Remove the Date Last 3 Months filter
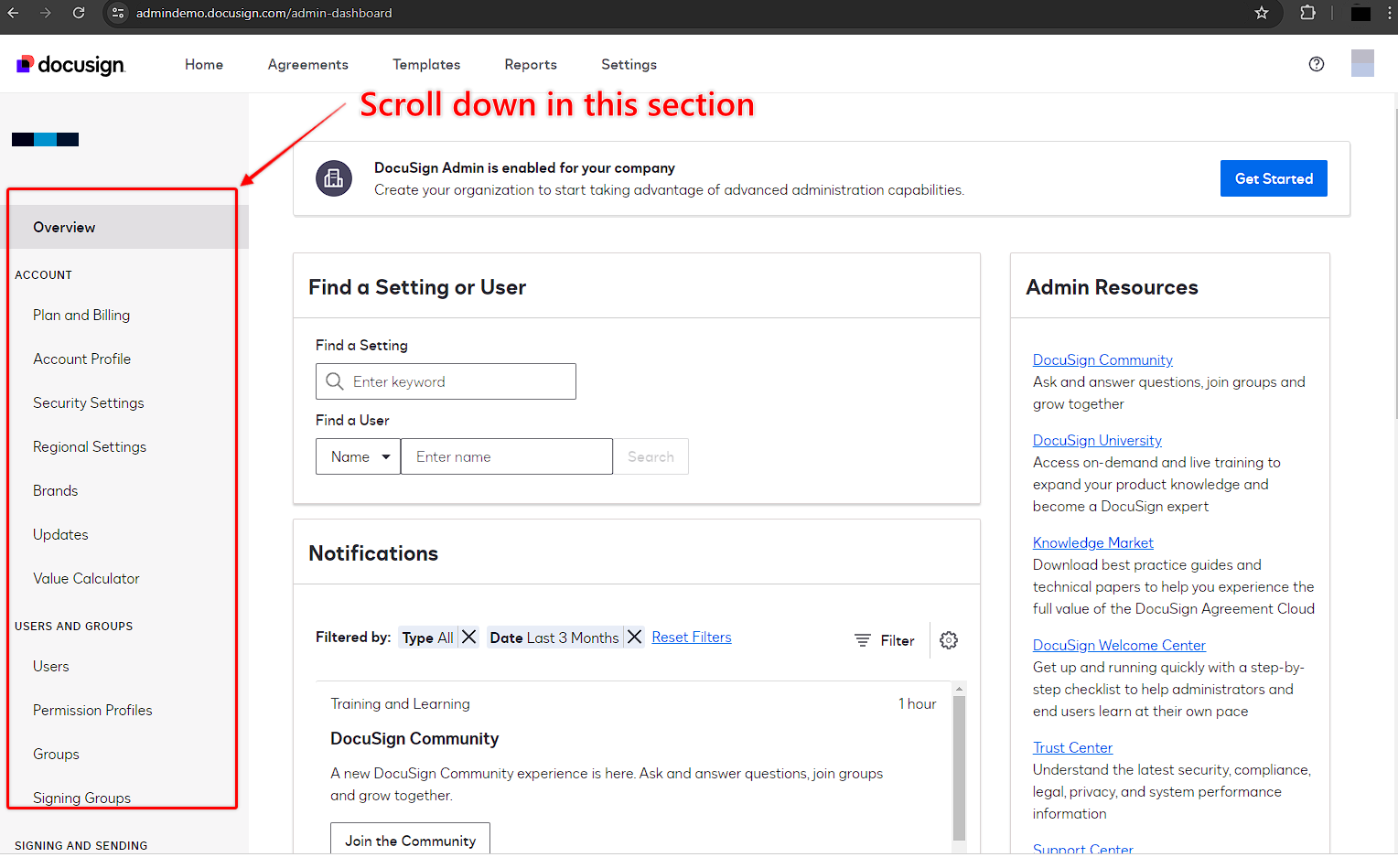The image size is (1398, 868). coord(634,637)
